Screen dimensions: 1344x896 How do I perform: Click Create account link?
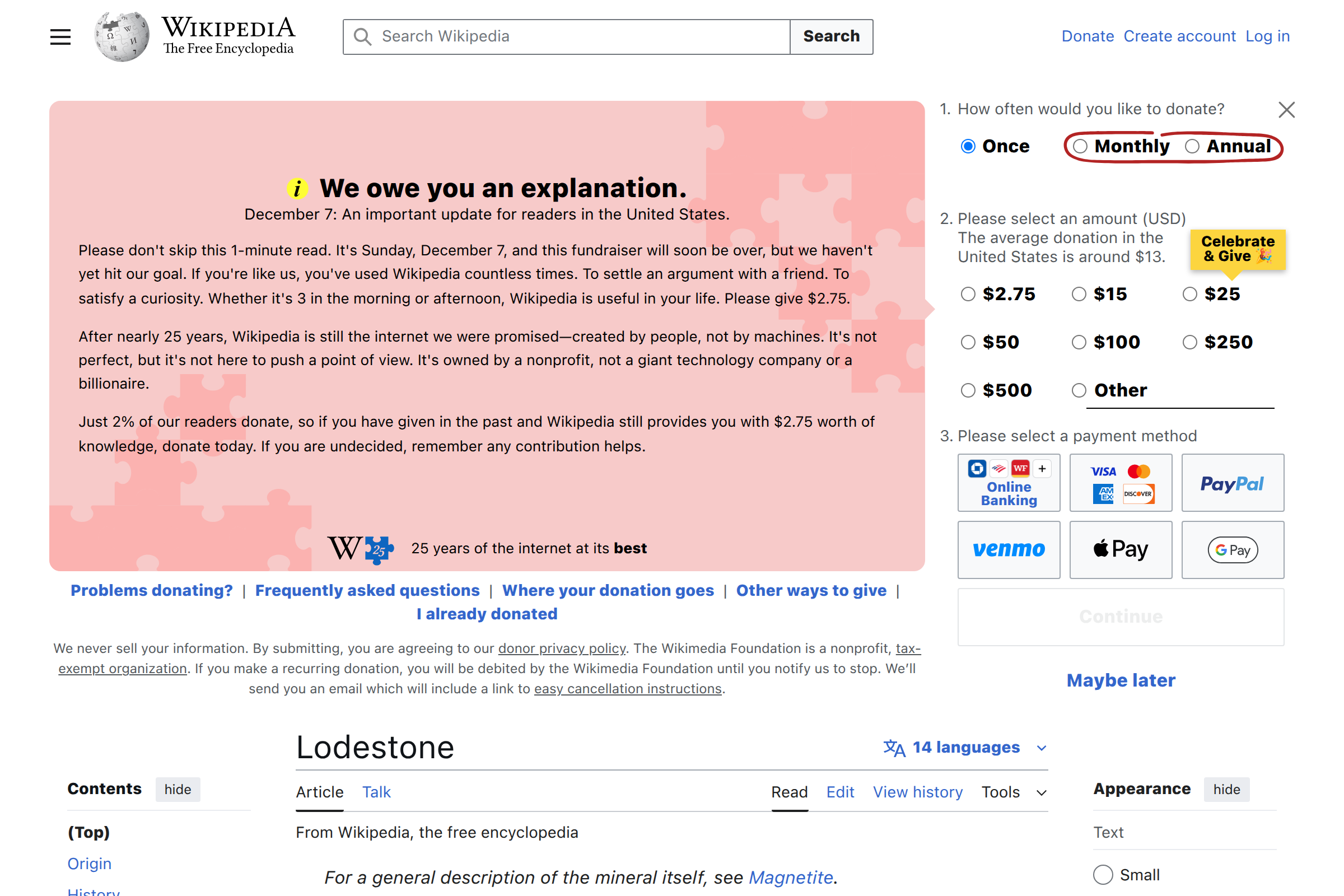[1179, 36]
